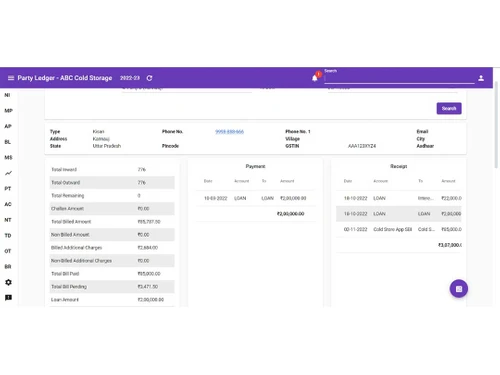
Task: Click the refresh icon beside 2022-23
Action: [x=149, y=78]
